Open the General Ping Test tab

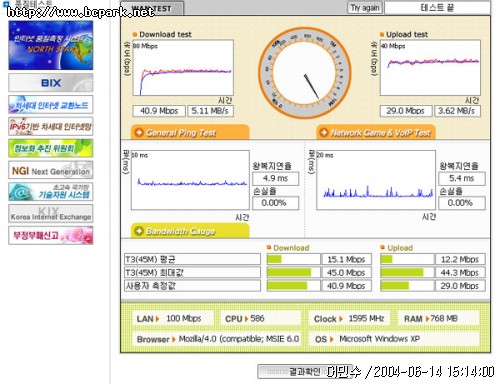point(190,132)
